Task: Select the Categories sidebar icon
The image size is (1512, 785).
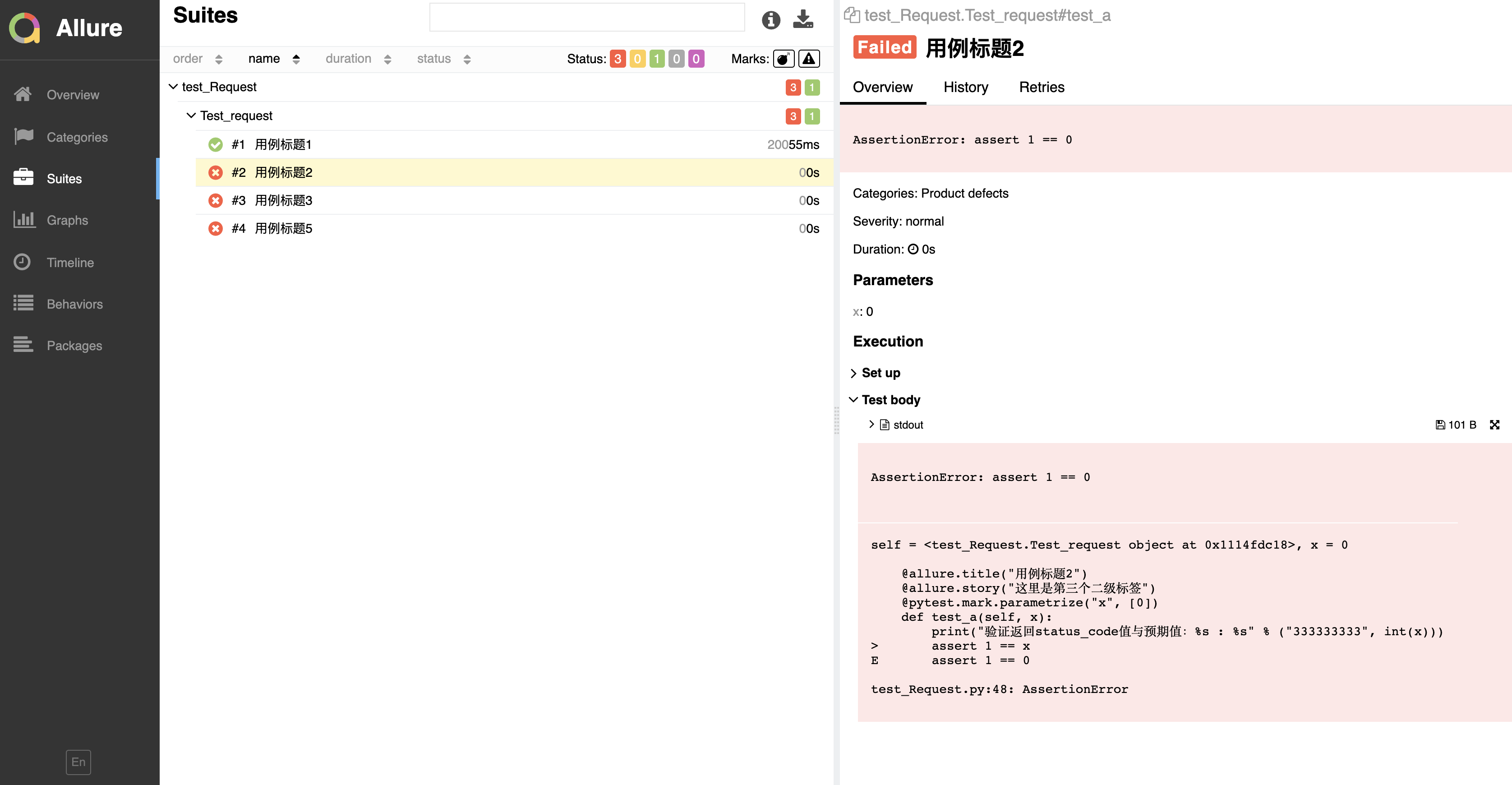Action: pyautogui.click(x=77, y=137)
